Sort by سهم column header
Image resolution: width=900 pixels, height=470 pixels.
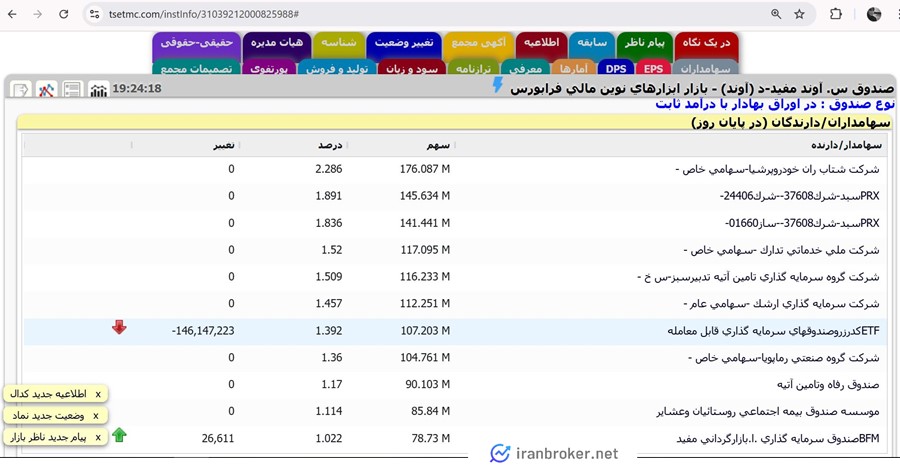[438, 145]
